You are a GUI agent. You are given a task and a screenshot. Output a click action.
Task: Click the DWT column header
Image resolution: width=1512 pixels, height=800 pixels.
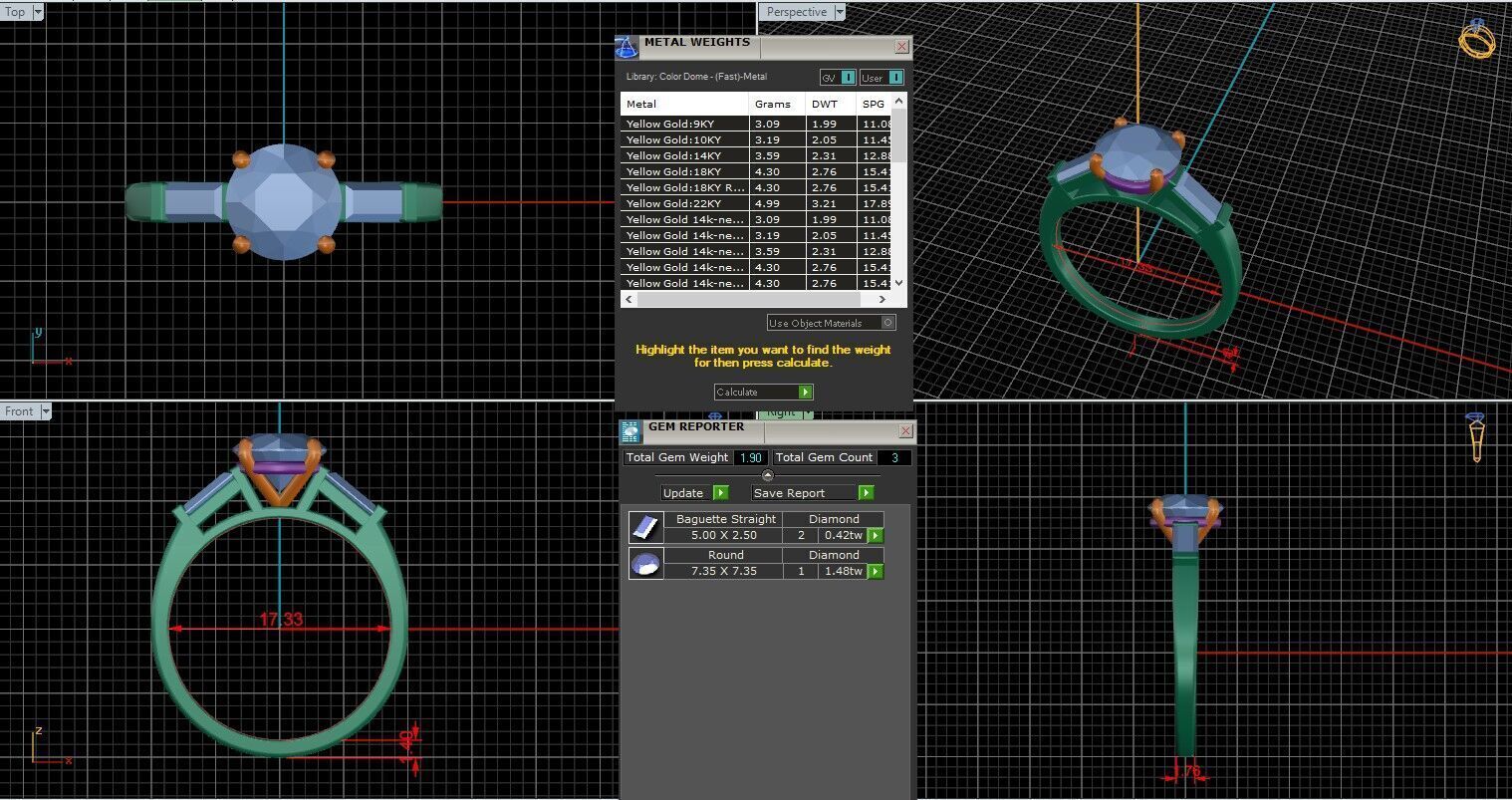[831, 104]
